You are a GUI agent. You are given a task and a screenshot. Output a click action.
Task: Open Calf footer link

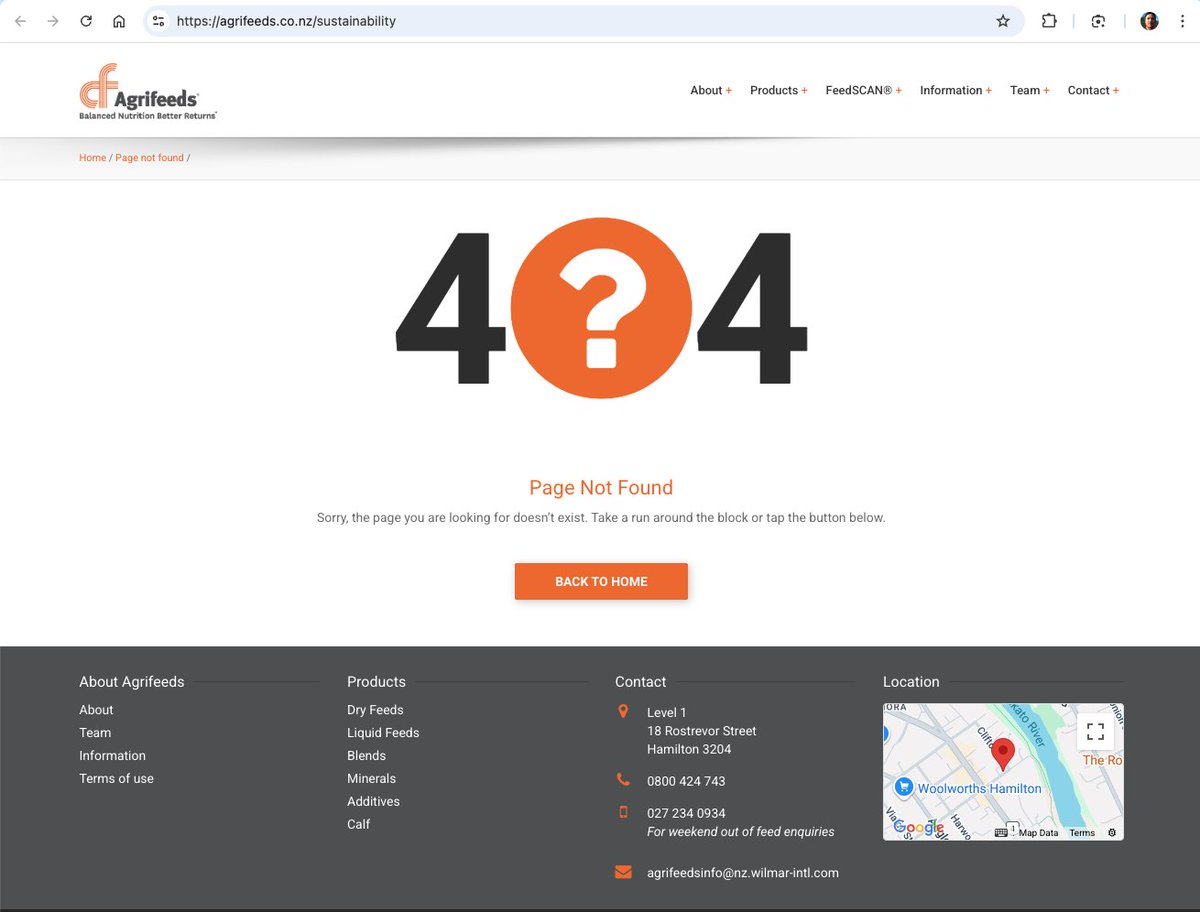[x=358, y=825]
